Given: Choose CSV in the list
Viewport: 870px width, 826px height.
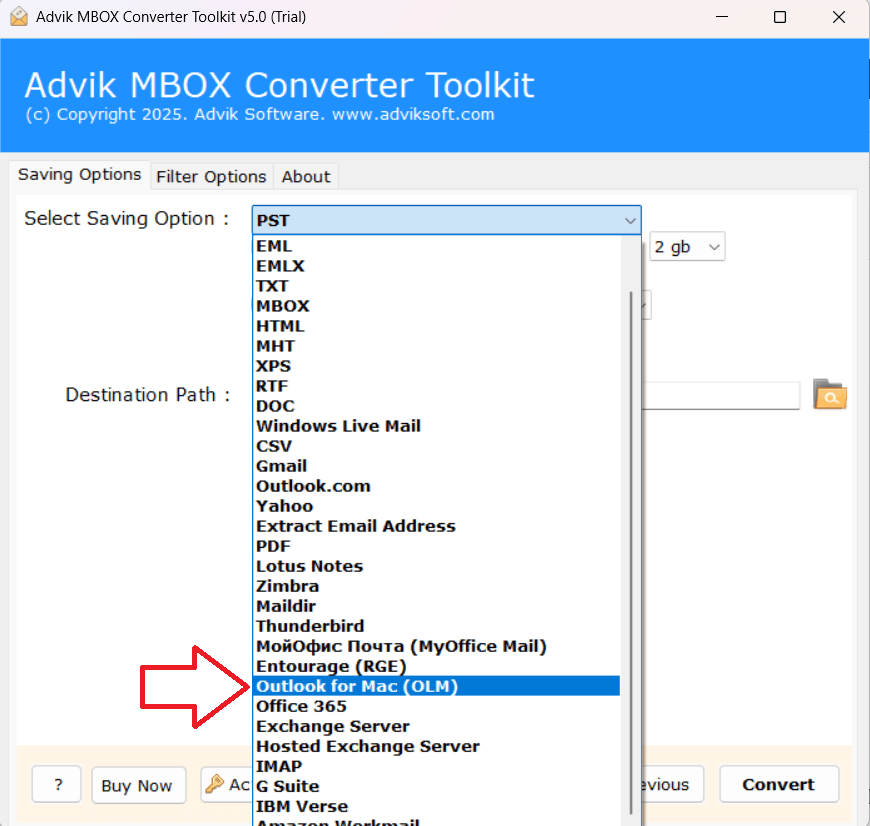Looking at the screenshot, I should click(436, 446).
